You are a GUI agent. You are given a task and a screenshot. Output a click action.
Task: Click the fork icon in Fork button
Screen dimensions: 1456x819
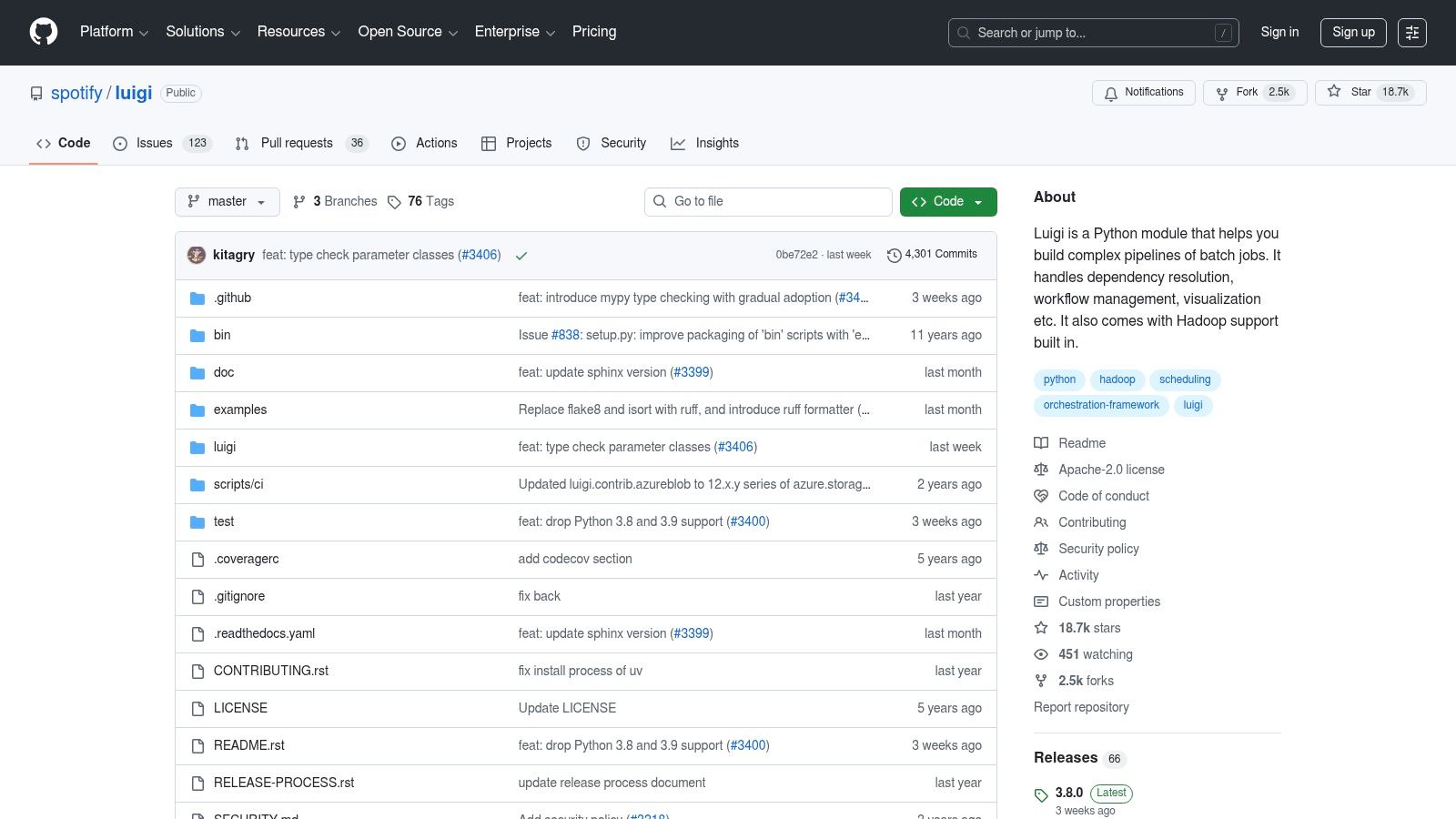point(1222,93)
